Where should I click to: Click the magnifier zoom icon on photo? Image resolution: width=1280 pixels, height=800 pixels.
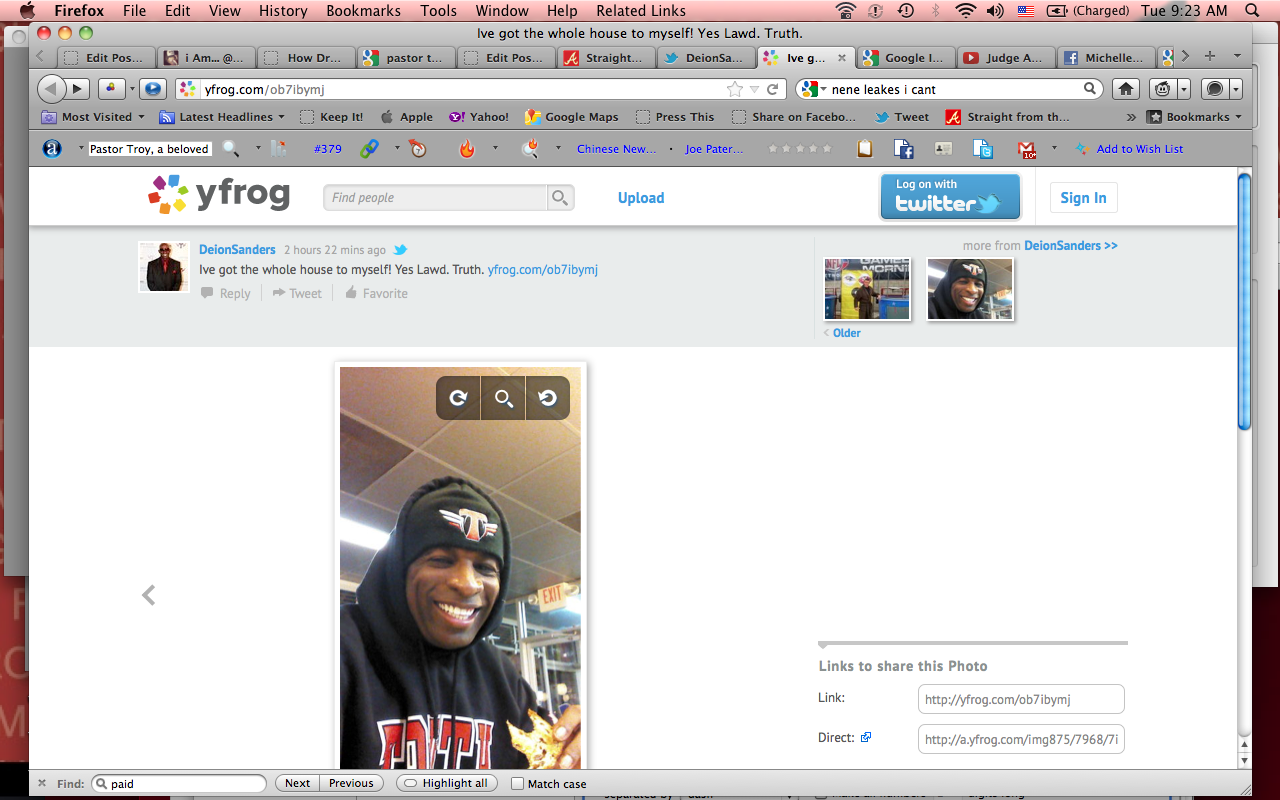coord(503,398)
